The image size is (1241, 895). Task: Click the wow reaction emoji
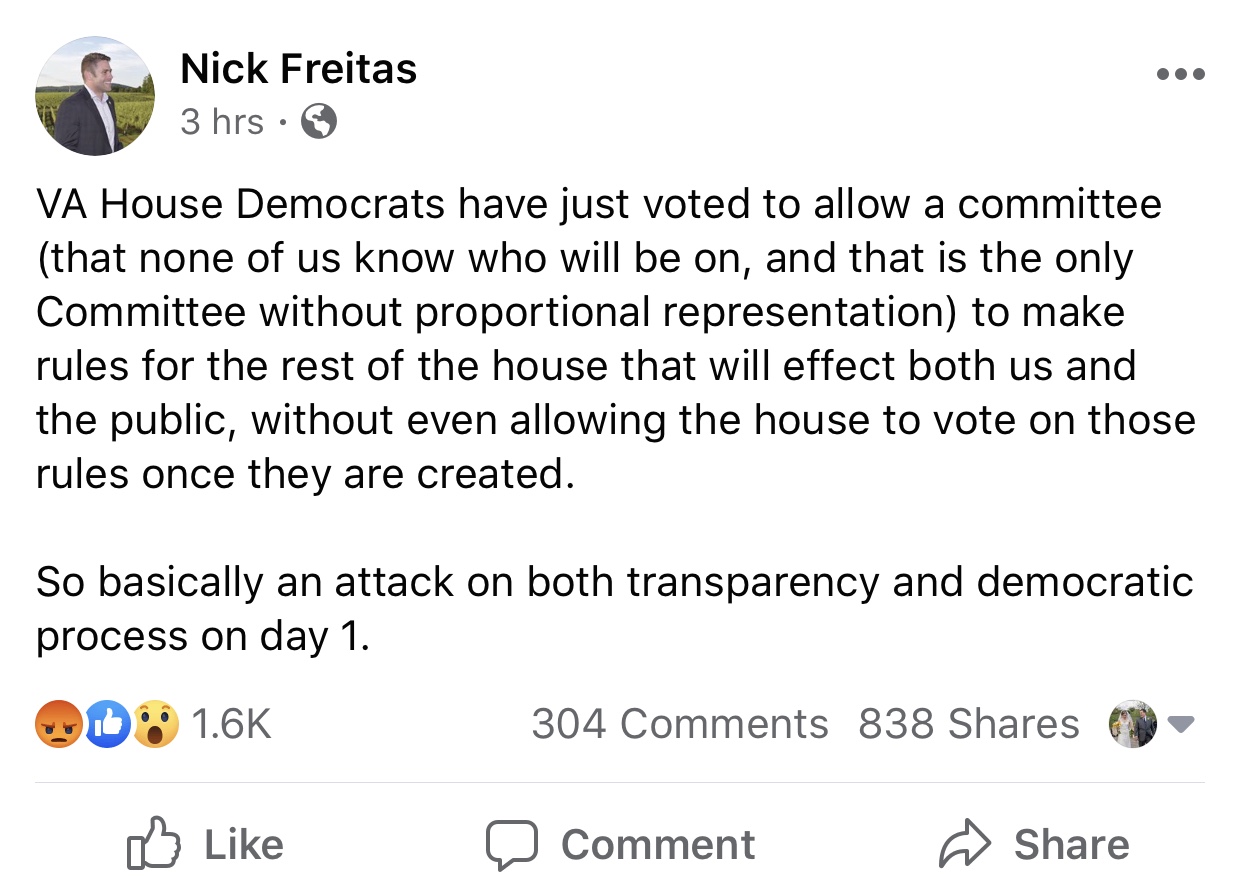click(156, 723)
